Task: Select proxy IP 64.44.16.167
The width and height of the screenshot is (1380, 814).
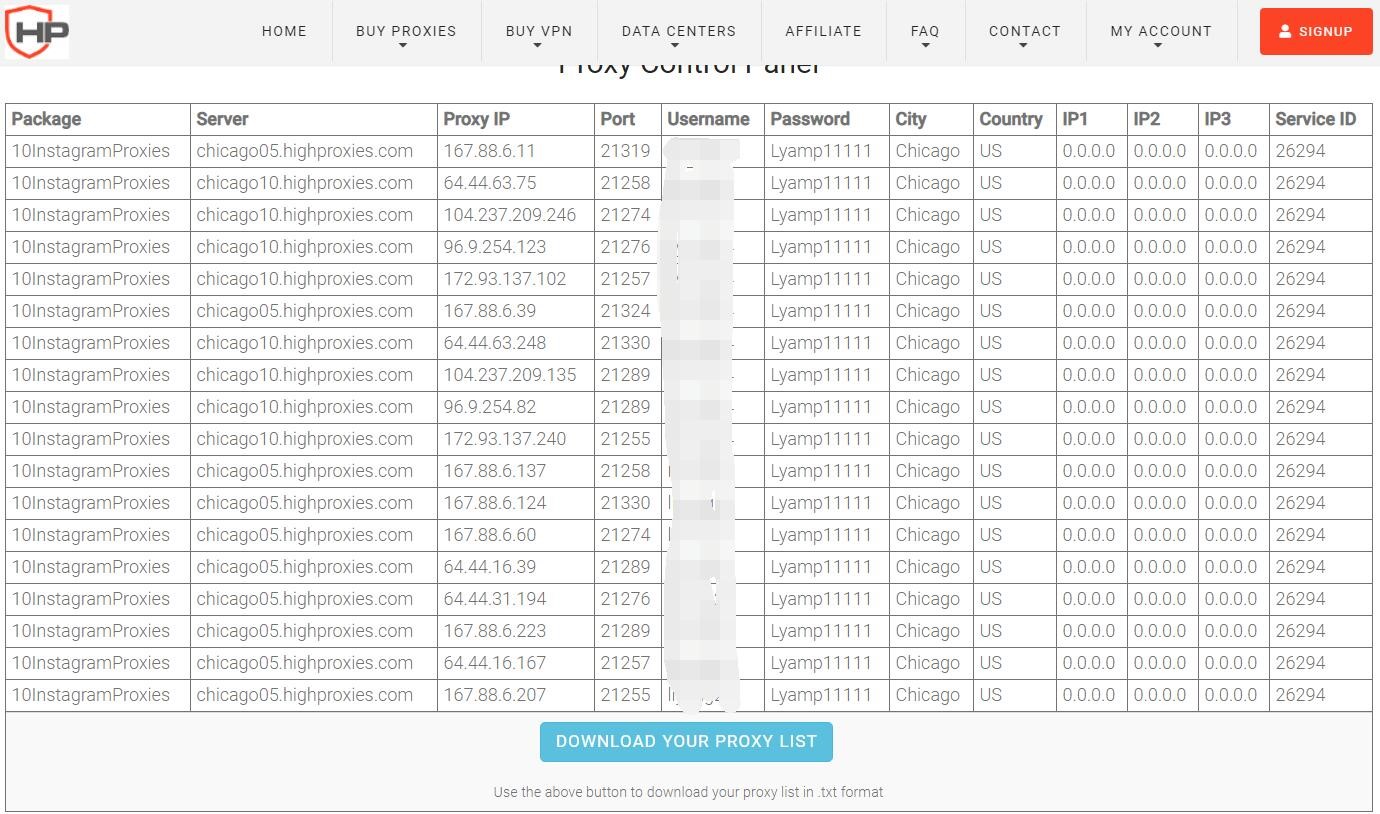Action: [495, 663]
